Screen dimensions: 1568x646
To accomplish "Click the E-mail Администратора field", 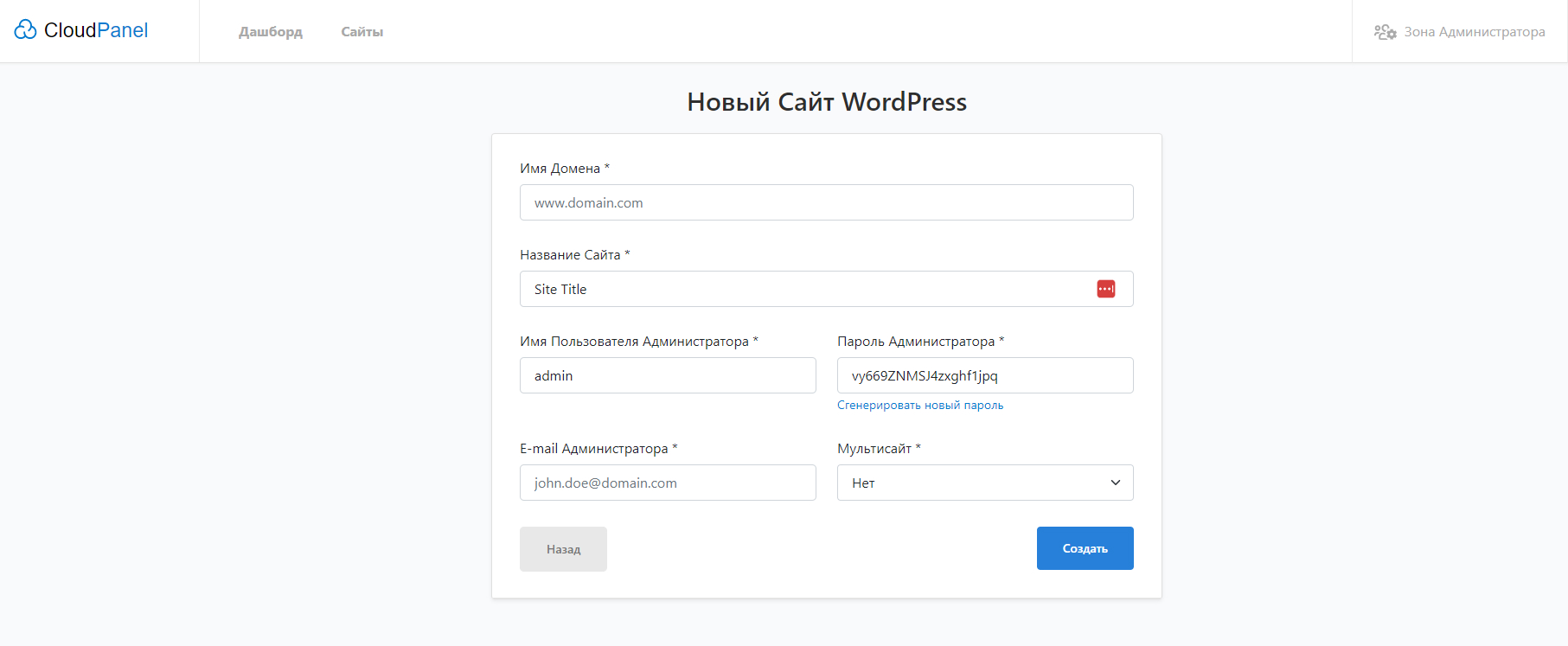I will coord(668,483).
